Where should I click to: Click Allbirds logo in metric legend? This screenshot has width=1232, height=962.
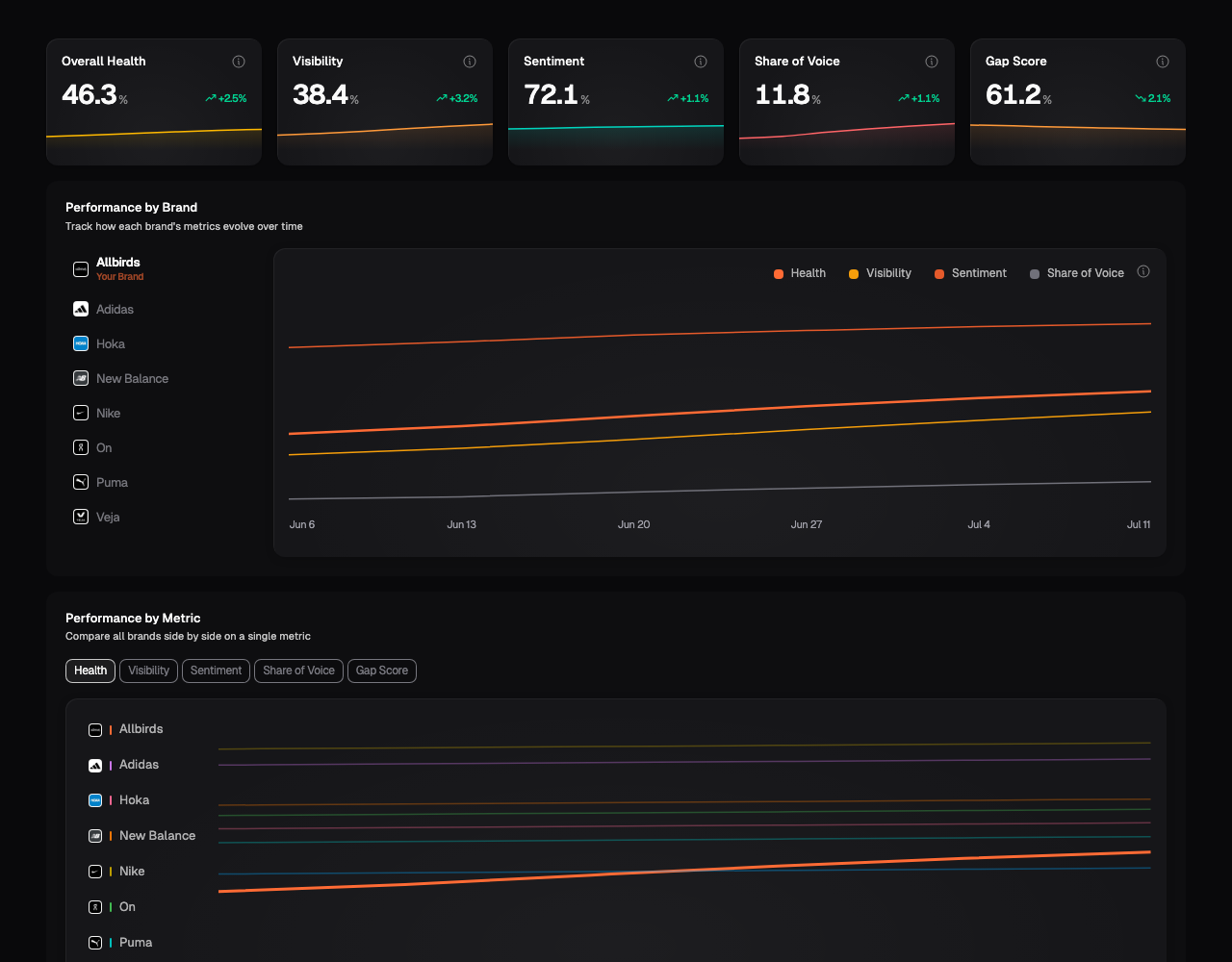point(95,729)
